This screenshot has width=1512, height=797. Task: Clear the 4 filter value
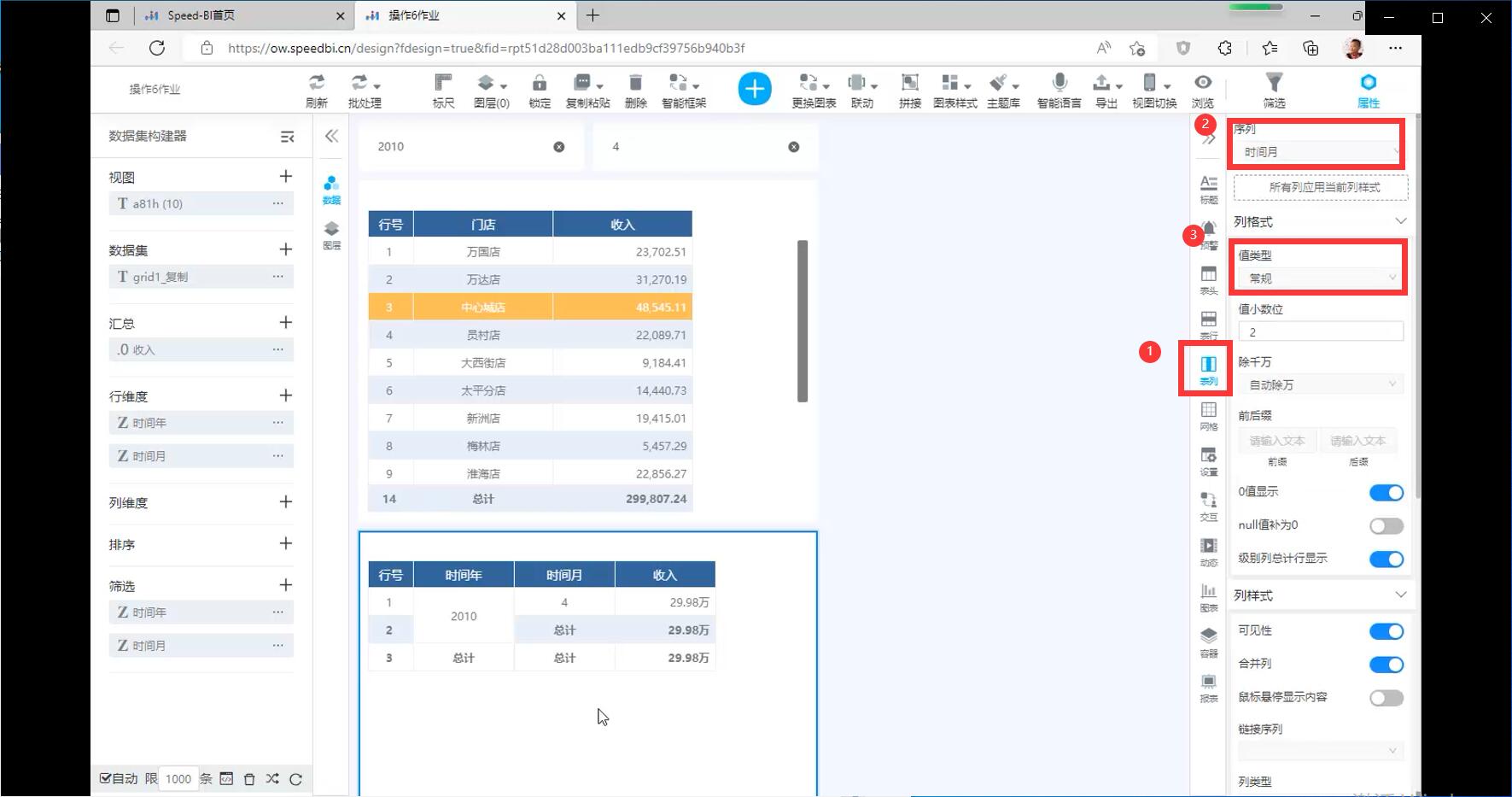point(794,147)
